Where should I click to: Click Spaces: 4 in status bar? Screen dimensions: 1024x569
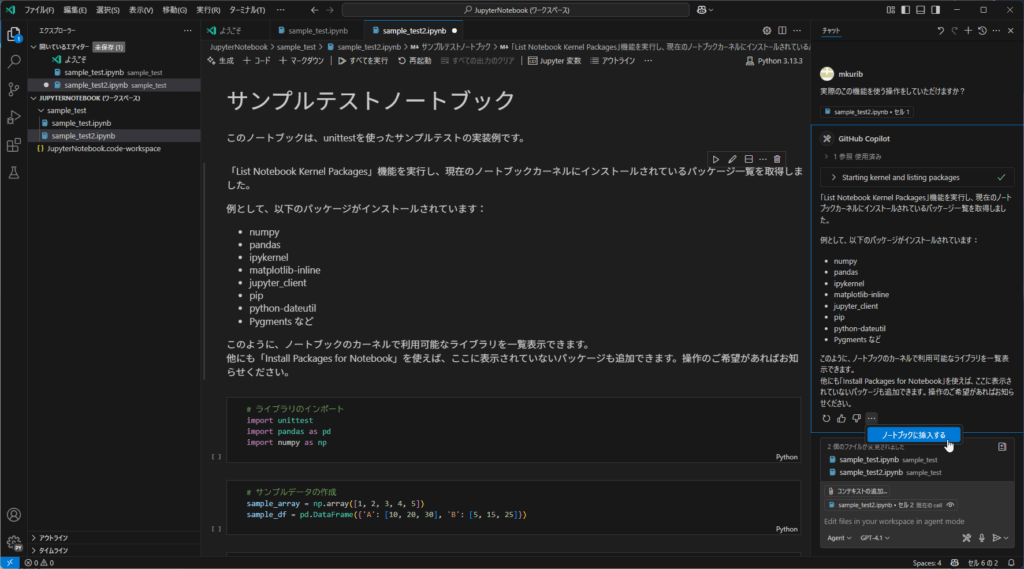927,562
